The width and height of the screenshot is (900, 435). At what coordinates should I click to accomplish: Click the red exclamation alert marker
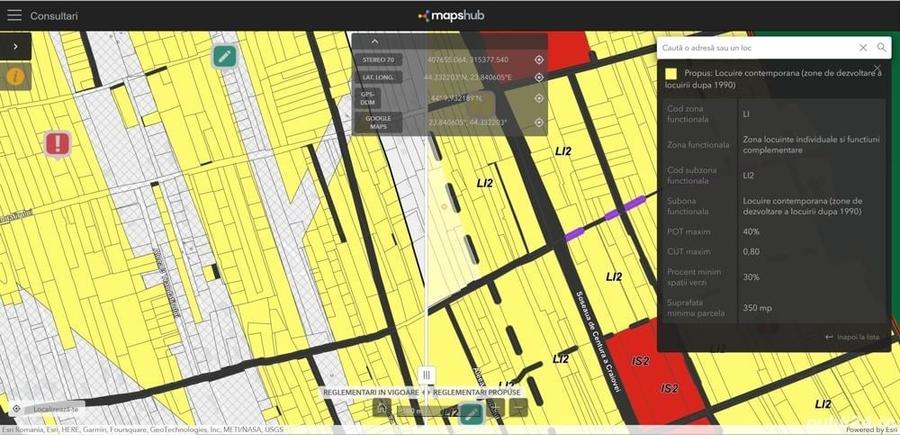coord(57,143)
